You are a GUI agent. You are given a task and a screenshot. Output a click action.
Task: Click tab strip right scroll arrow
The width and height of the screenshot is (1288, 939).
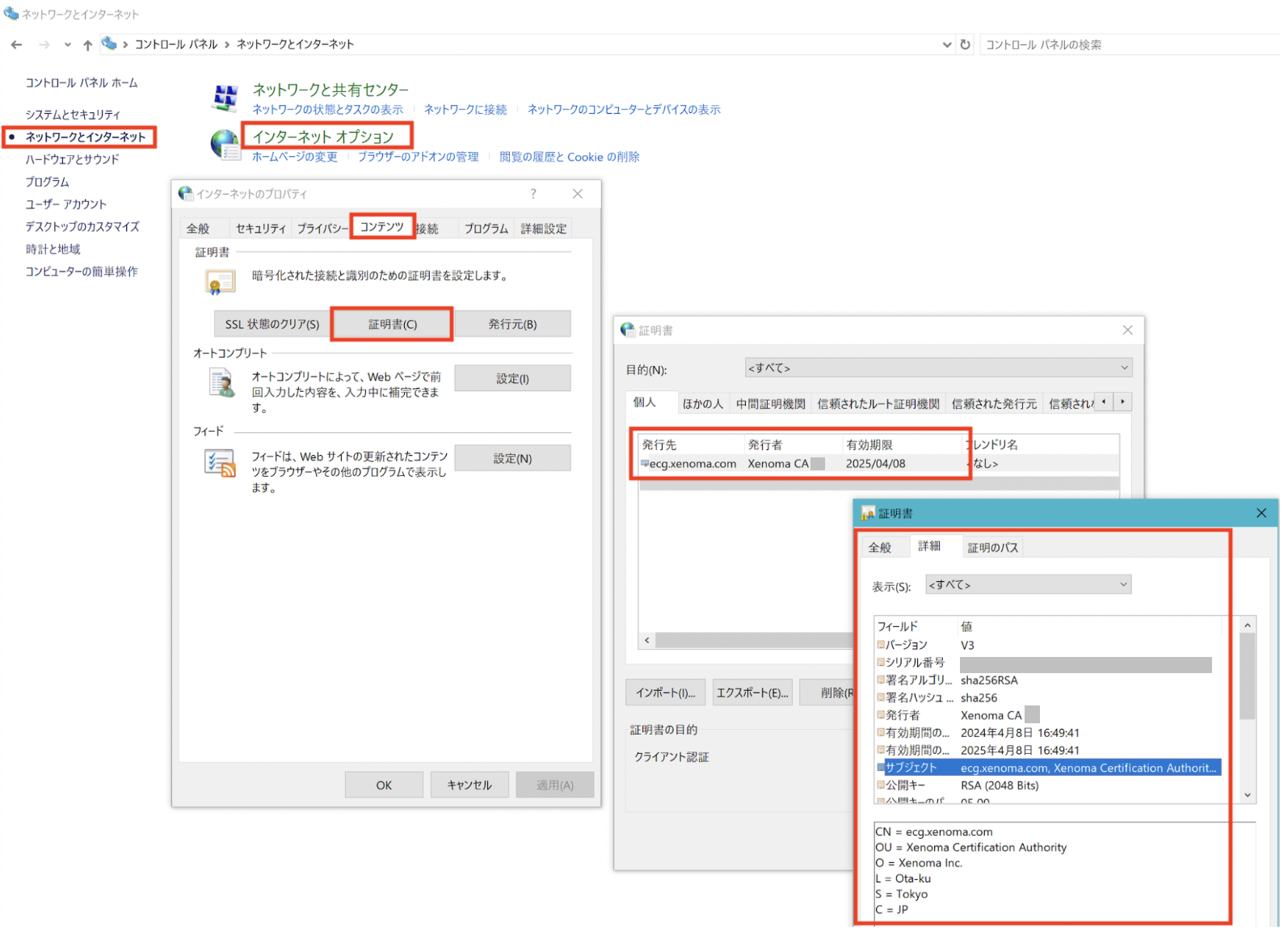pos(1122,402)
